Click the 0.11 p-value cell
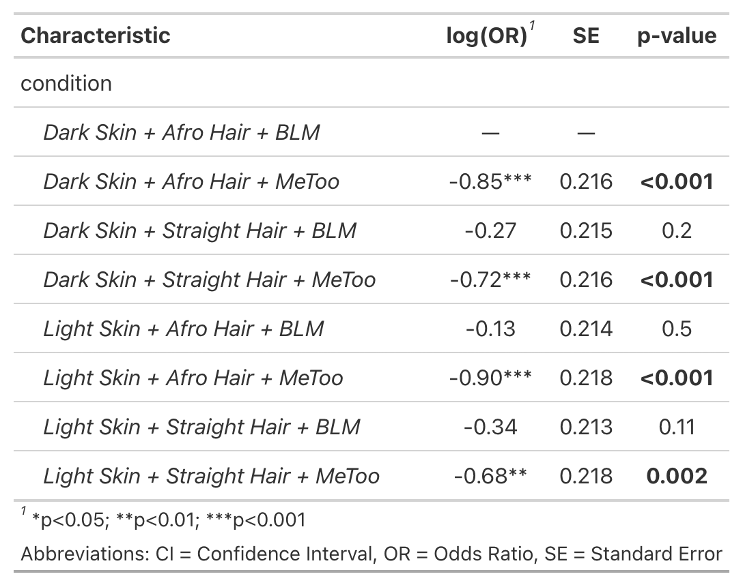This screenshot has width=744, height=586. pos(677,427)
